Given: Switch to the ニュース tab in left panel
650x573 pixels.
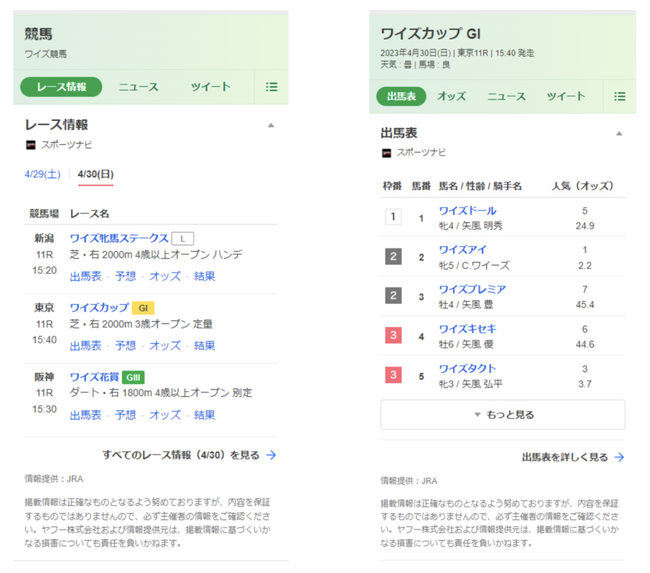Looking at the screenshot, I should click(x=138, y=87).
